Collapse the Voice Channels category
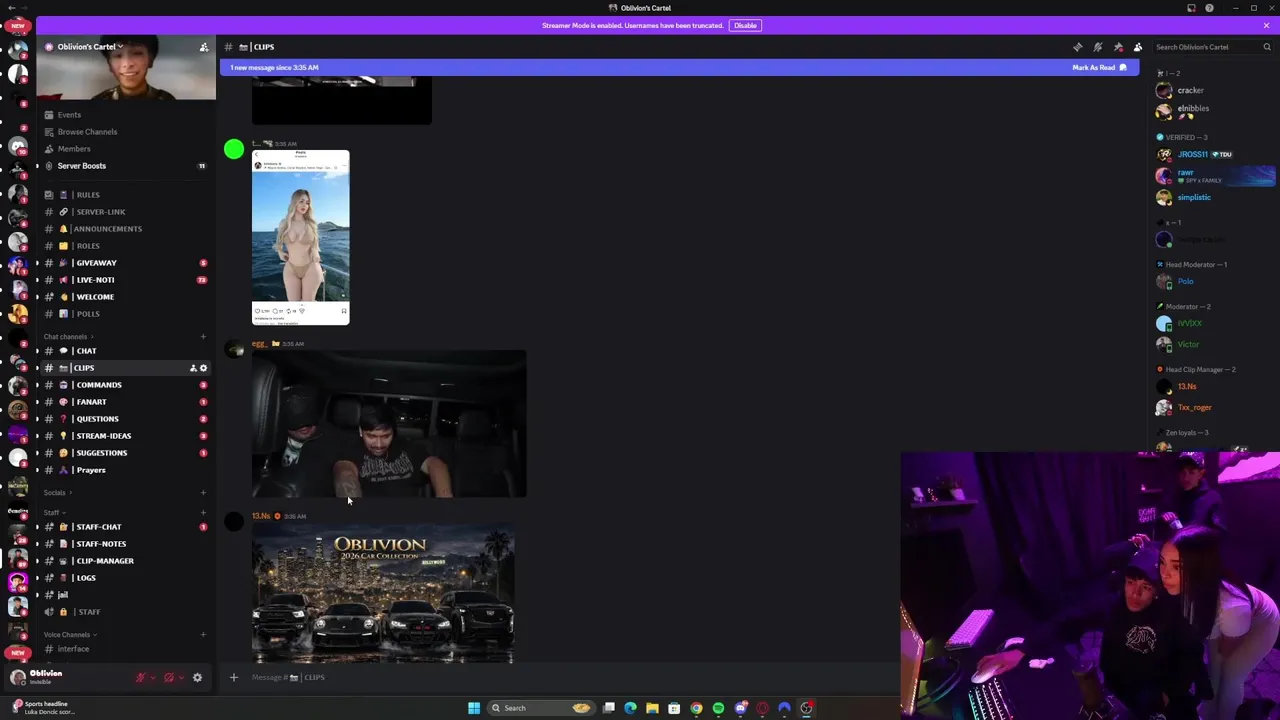 tap(68, 635)
